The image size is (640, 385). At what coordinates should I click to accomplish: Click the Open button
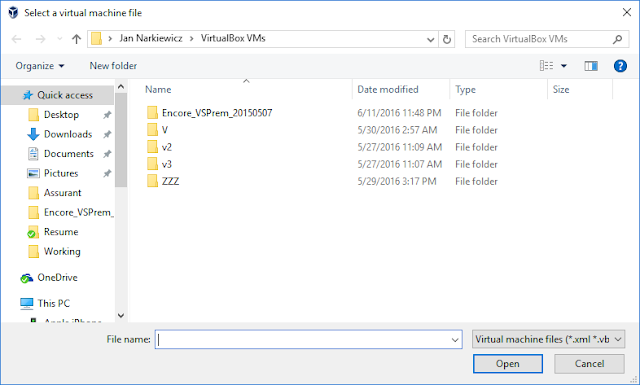pyautogui.click(x=508, y=364)
